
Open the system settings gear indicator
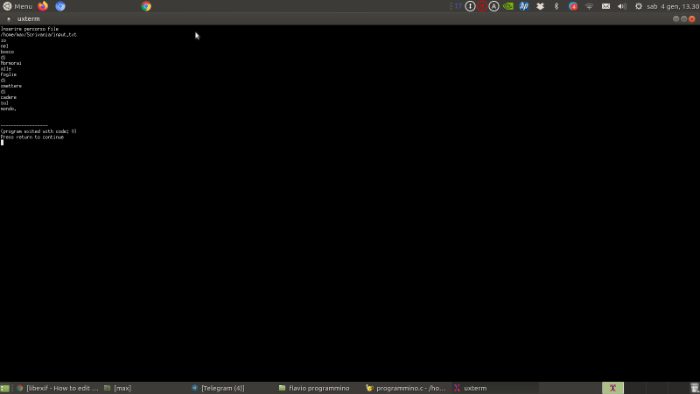pos(638,6)
